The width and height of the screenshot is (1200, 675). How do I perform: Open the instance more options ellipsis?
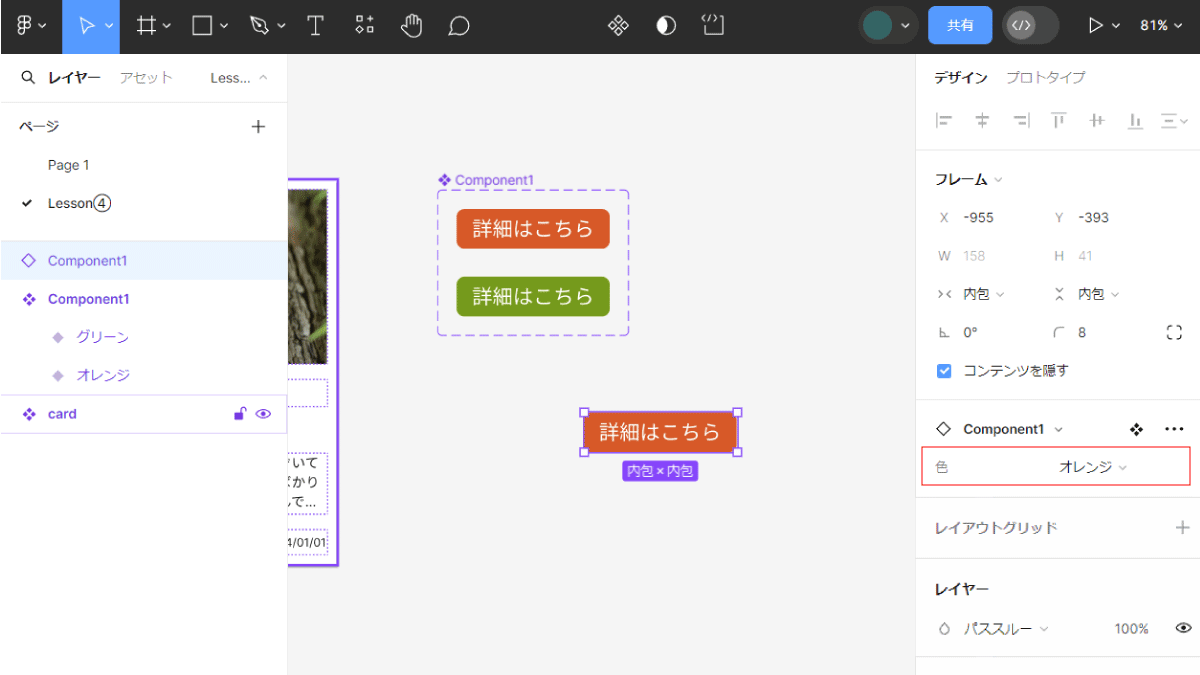[x=1174, y=429]
